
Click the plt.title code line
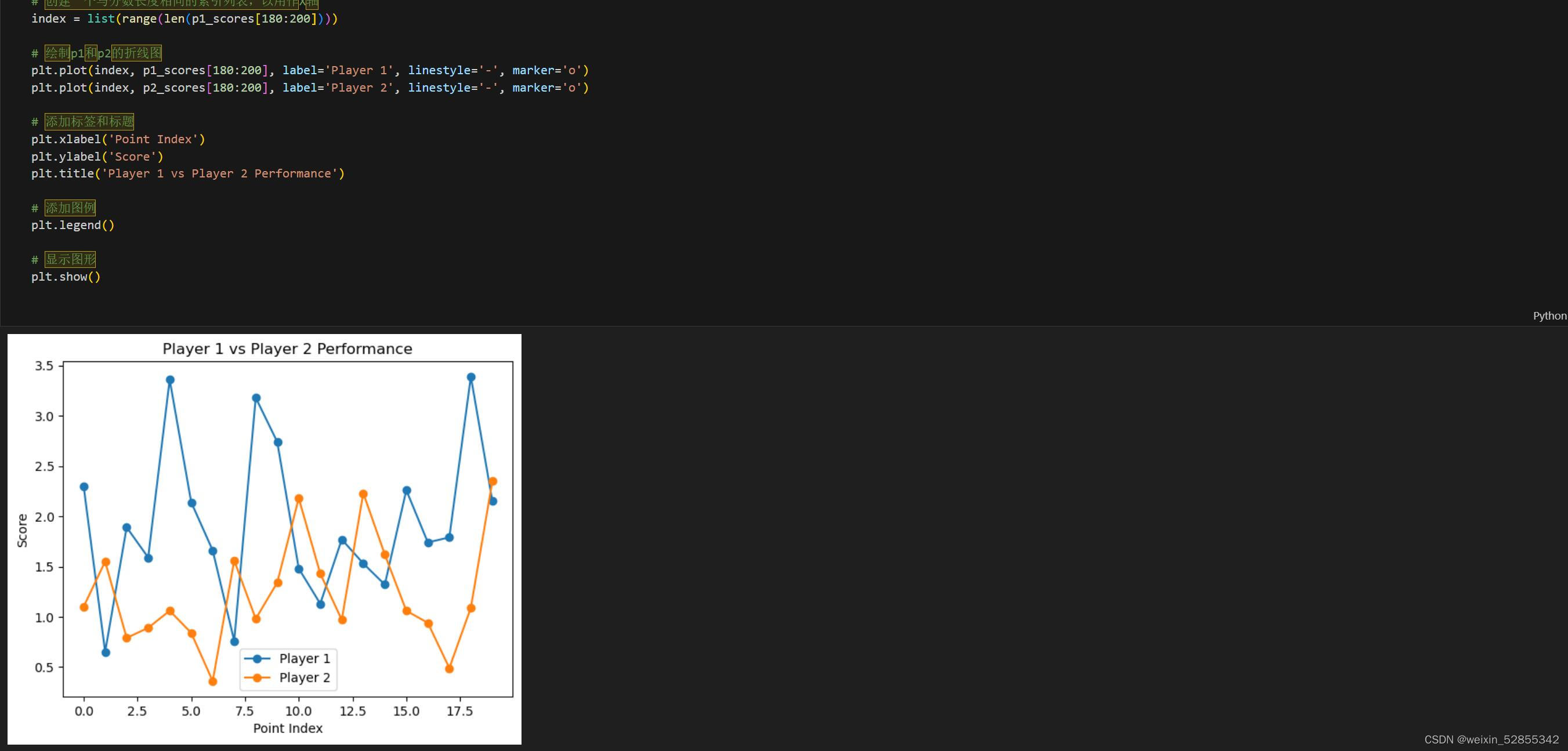pos(187,174)
